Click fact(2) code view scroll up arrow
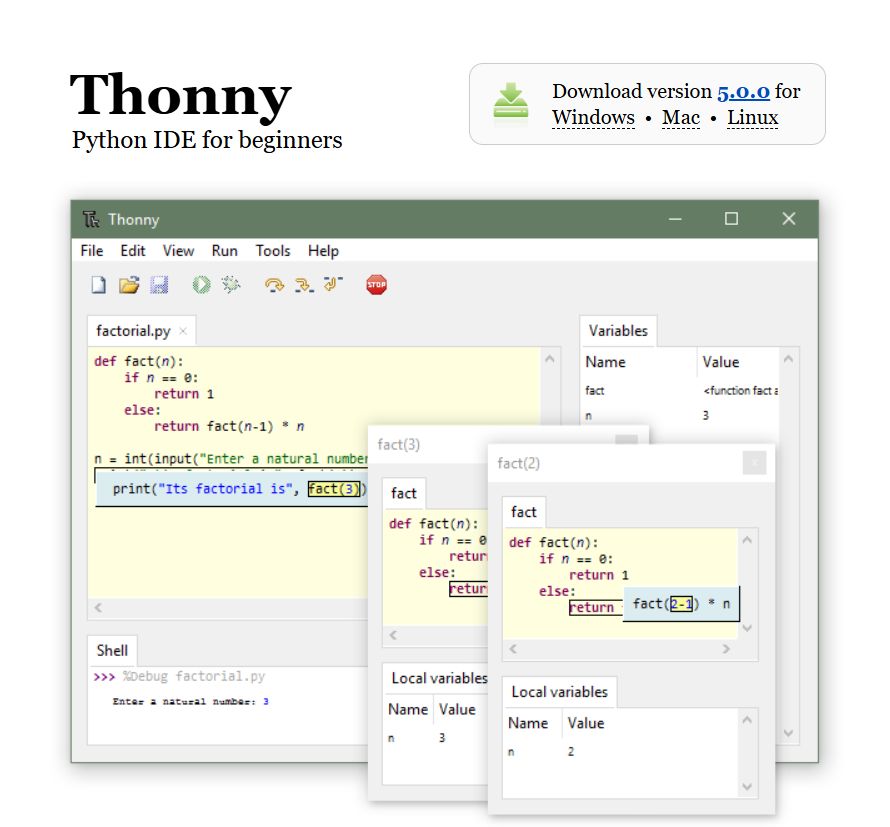This screenshot has height=827, width=890. [x=747, y=540]
